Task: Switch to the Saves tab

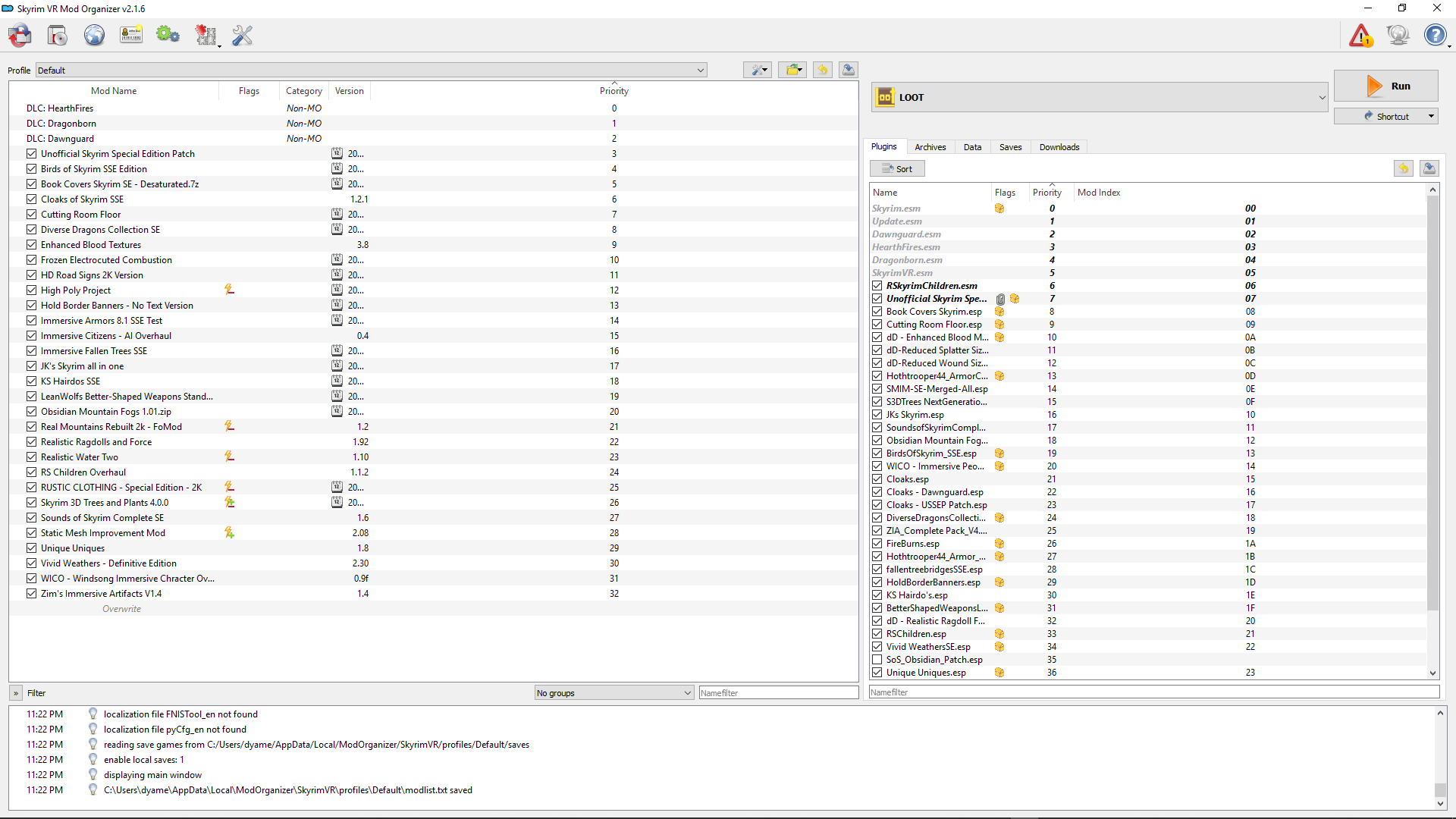Action: (x=1010, y=147)
